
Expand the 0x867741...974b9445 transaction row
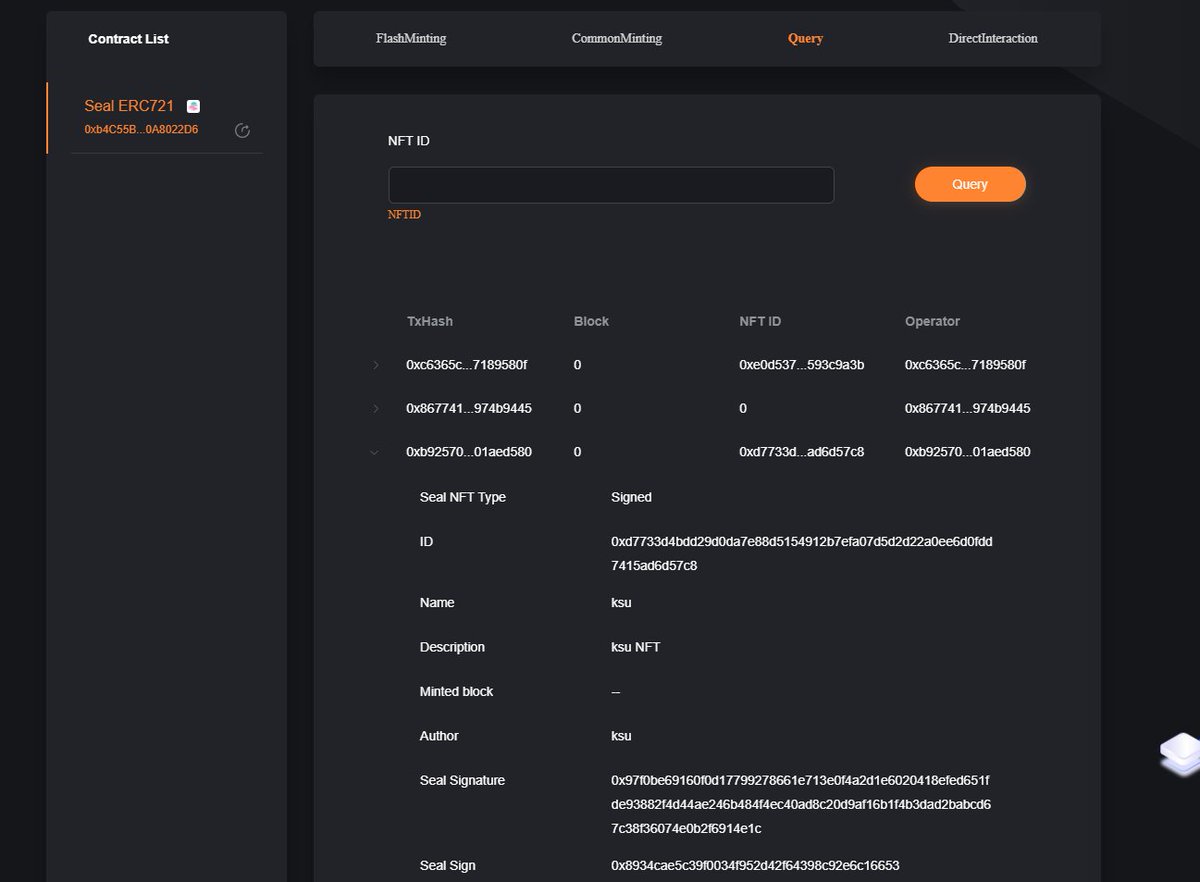[x=376, y=409]
